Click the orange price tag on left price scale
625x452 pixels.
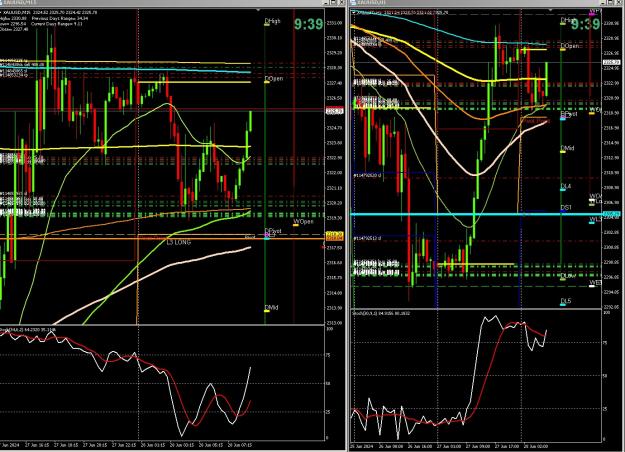[335, 236]
